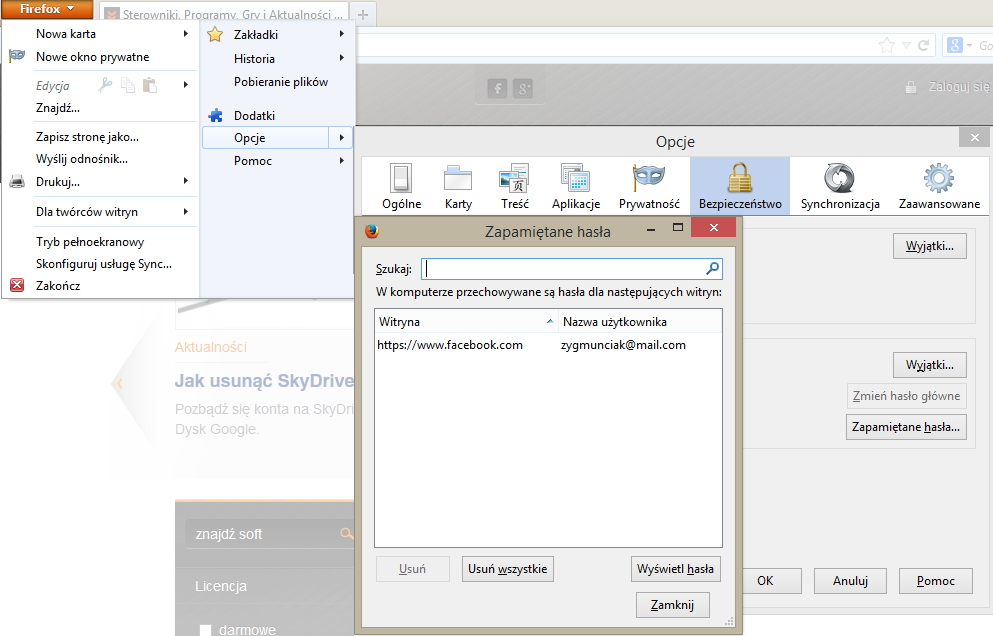Viewport: 993px width, 636px height.
Task: Click the Firefox logo in Zapamiętane hasła title
Action: coord(372,231)
